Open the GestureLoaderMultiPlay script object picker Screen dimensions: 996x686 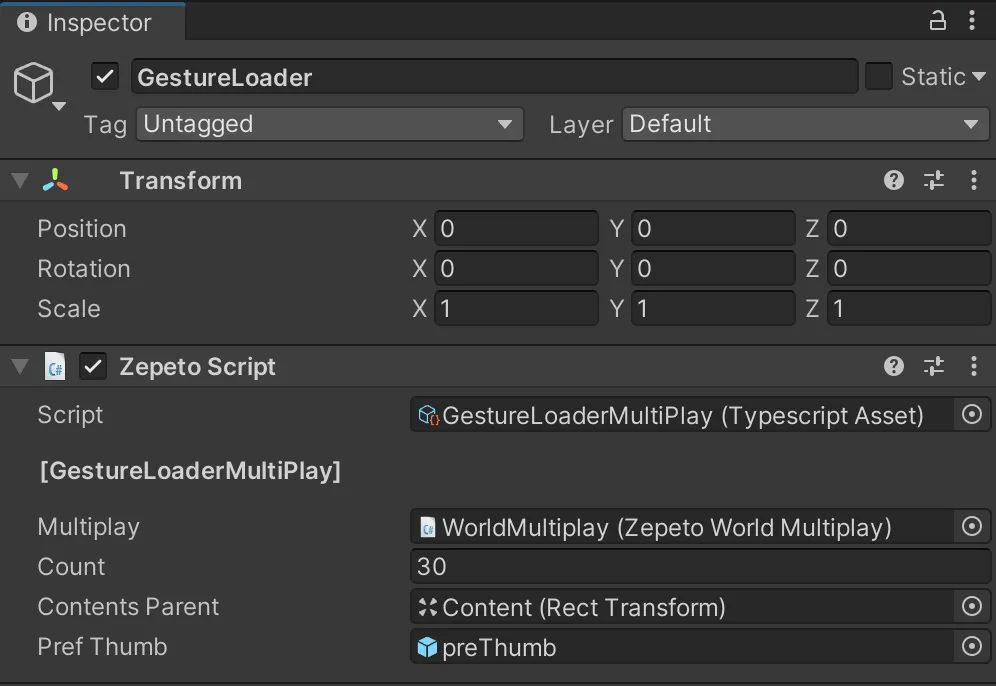972,415
